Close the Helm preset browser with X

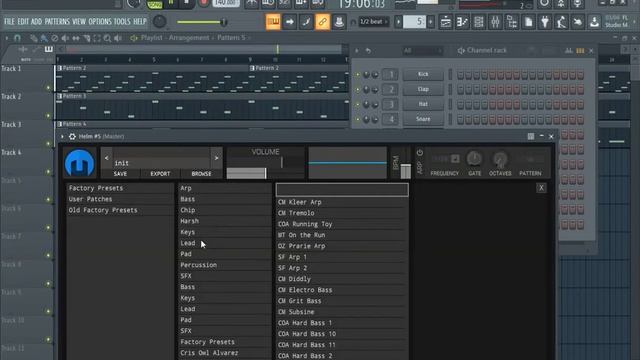(x=541, y=188)
